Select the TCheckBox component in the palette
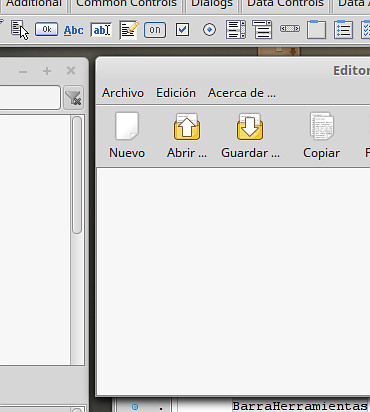Viewport: 370px width, 412px height. [x=182, y=30]
